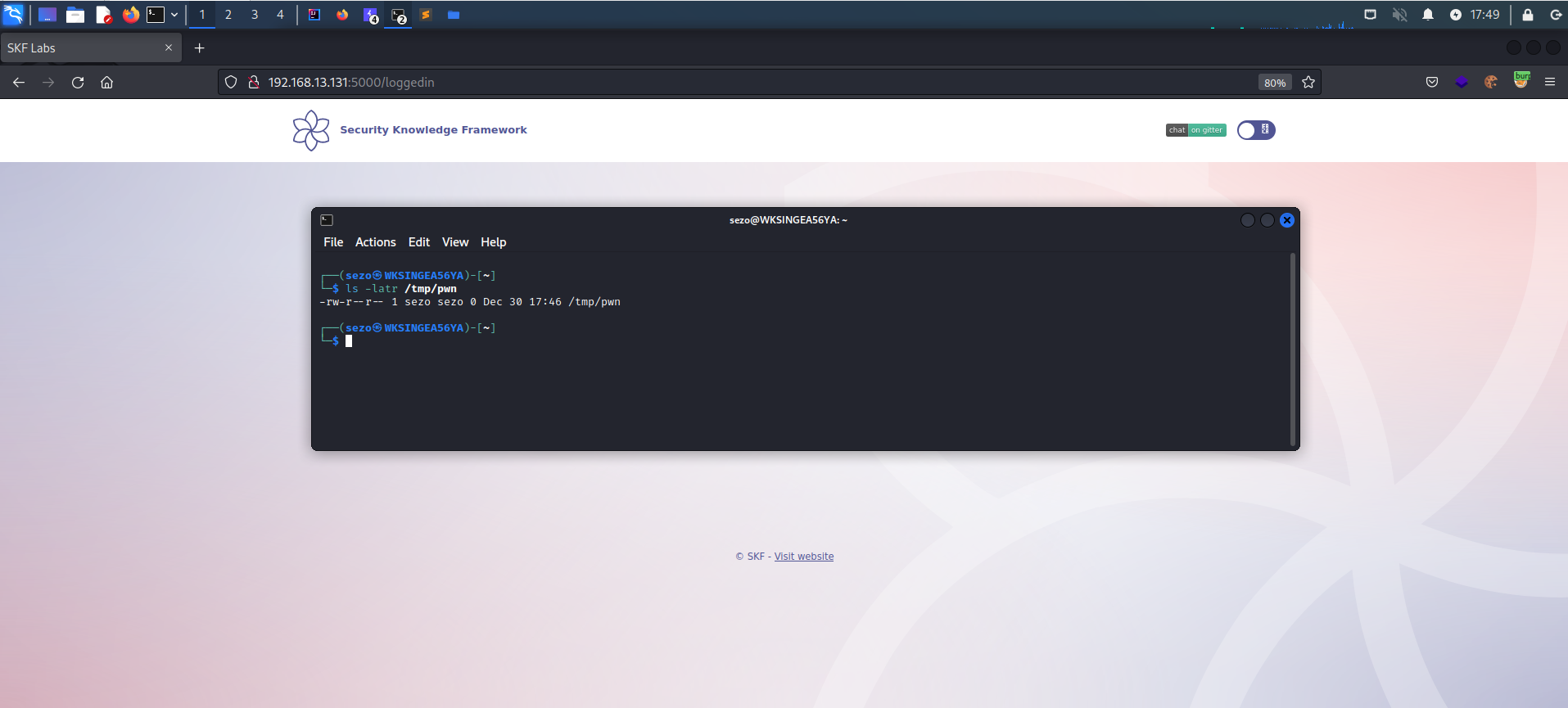Open the terminal Help menu
The image size is (1568, 708).
(493, 242)
